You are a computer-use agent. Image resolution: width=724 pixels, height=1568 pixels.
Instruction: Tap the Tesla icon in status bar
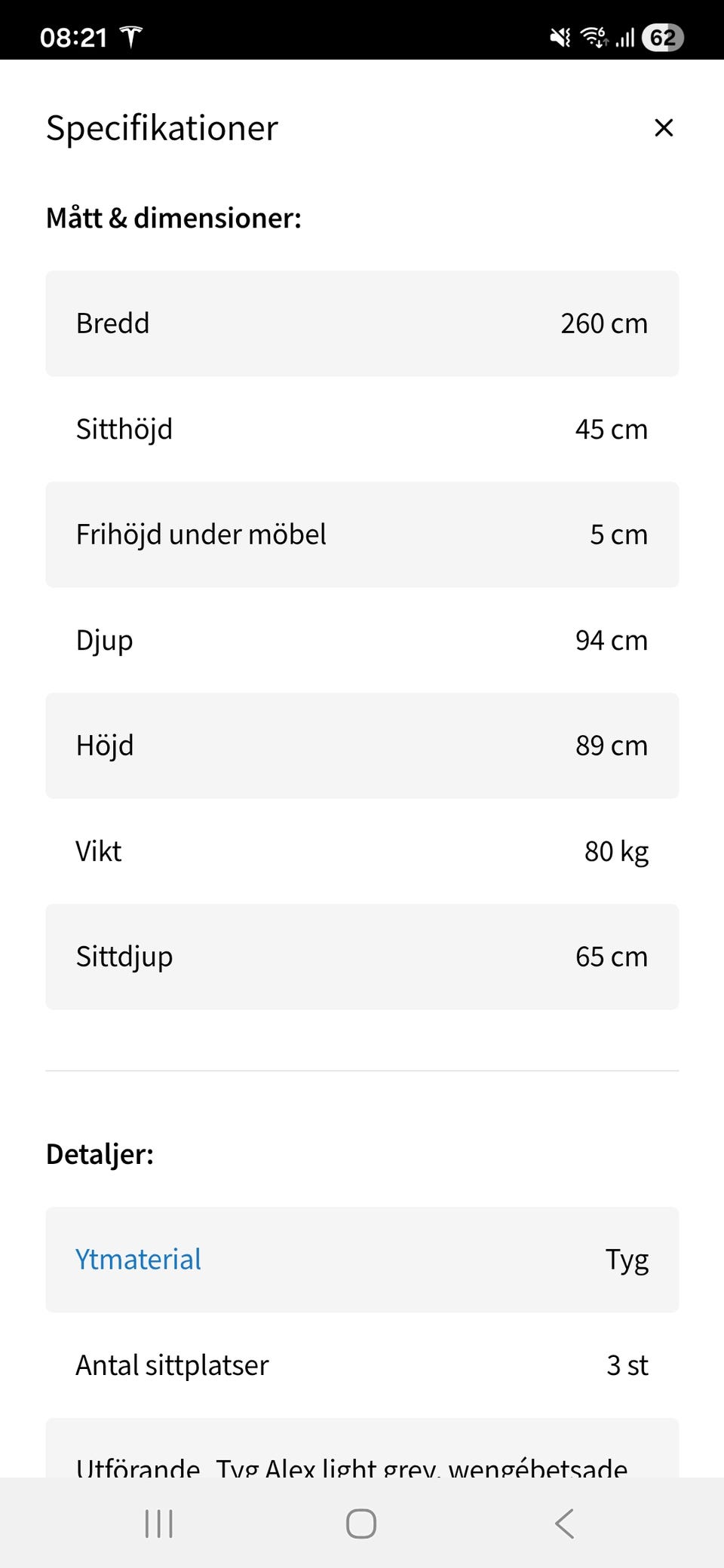[x=131, y=37]
